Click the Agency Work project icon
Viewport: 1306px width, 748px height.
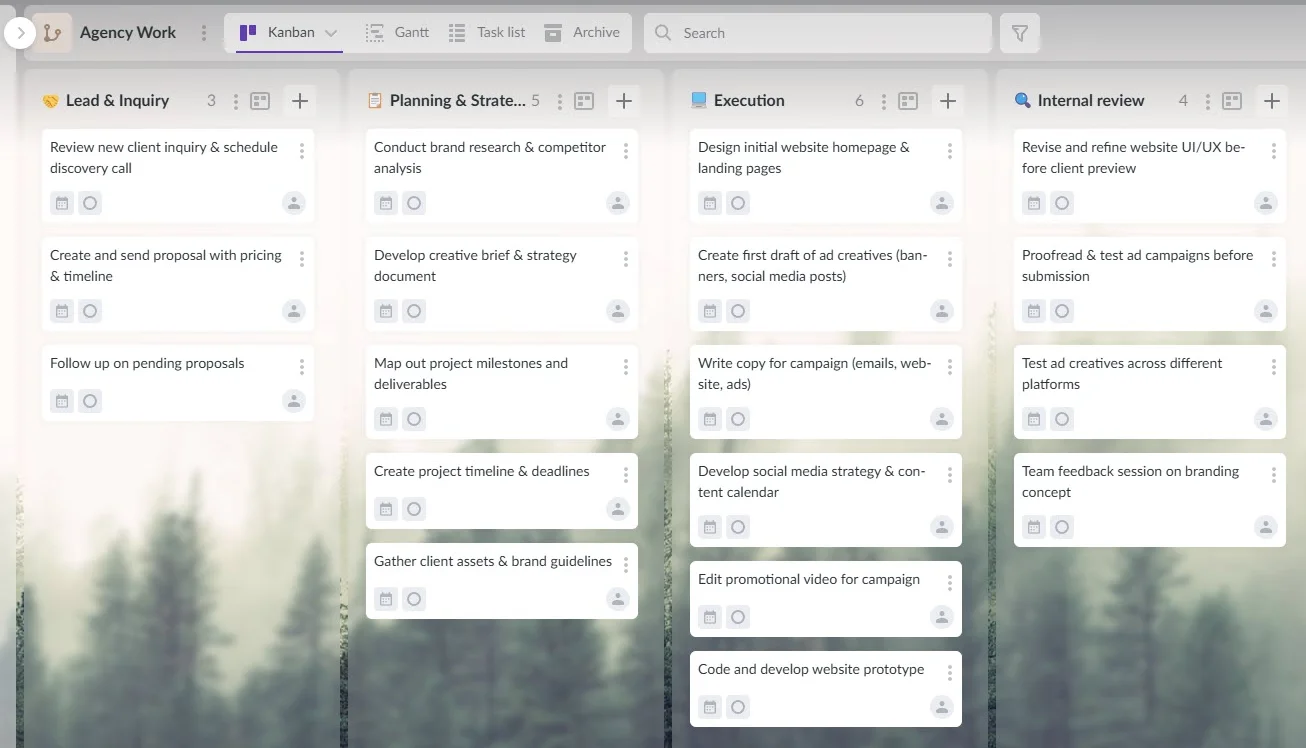52,32
